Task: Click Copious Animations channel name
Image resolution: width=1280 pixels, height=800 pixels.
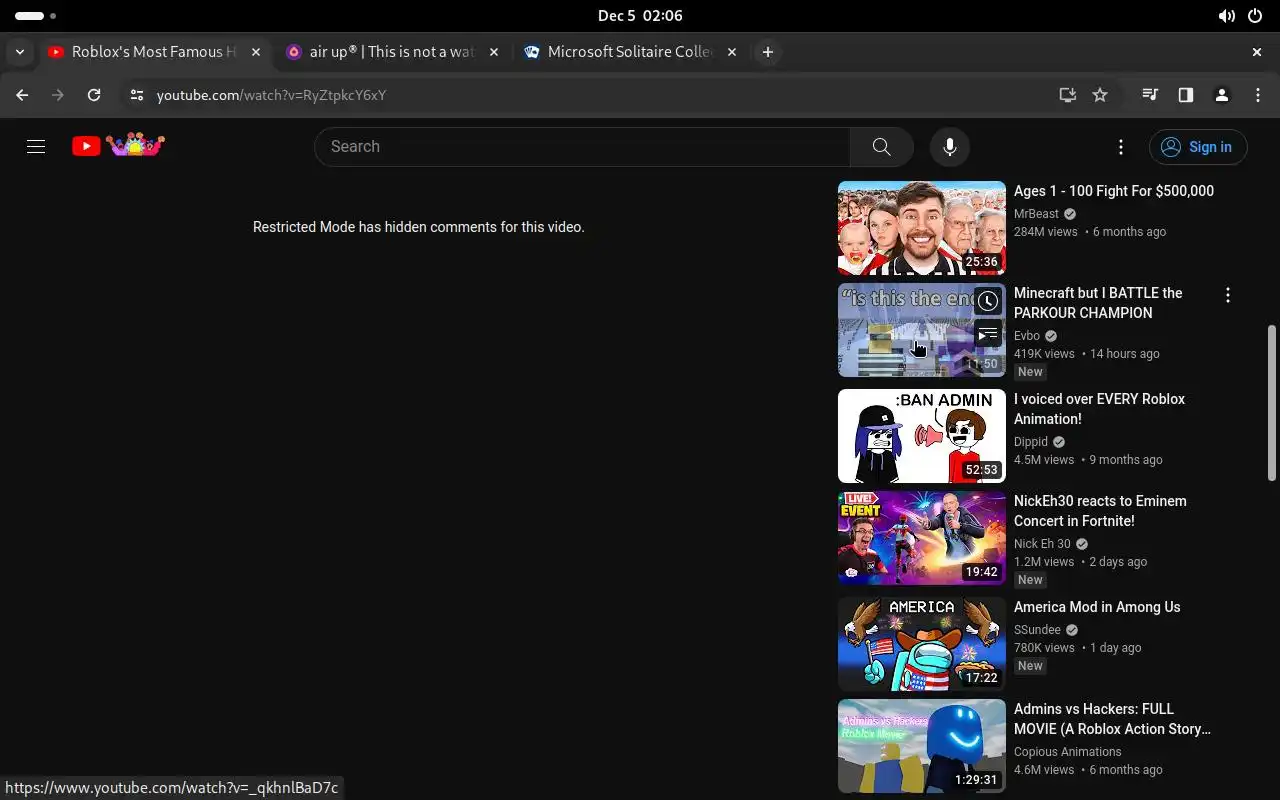Action: pyautogui.click(x=1067, y=752)
